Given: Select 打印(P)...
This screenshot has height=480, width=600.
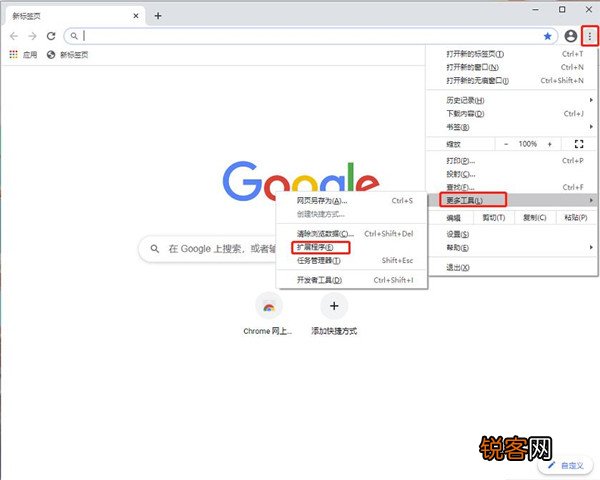Looking at the screenshot, I should [512, 161].
